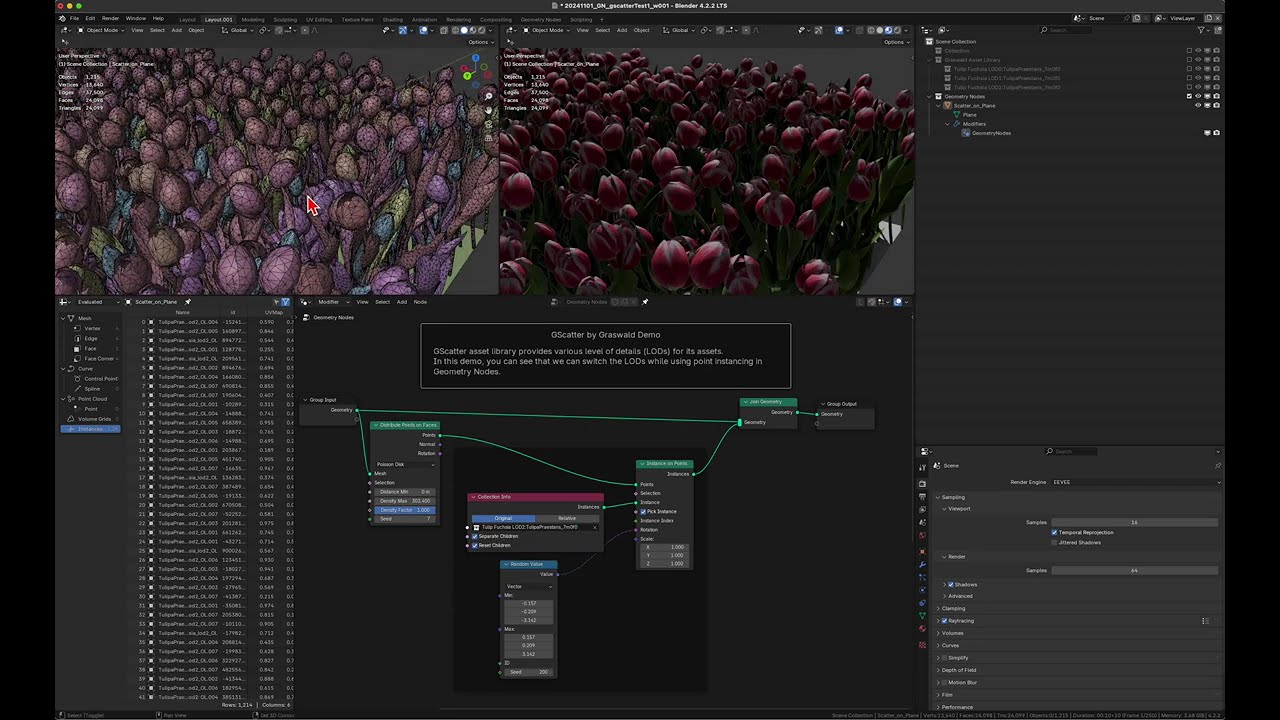Select Relative in Collection Info node

[567, 518]
